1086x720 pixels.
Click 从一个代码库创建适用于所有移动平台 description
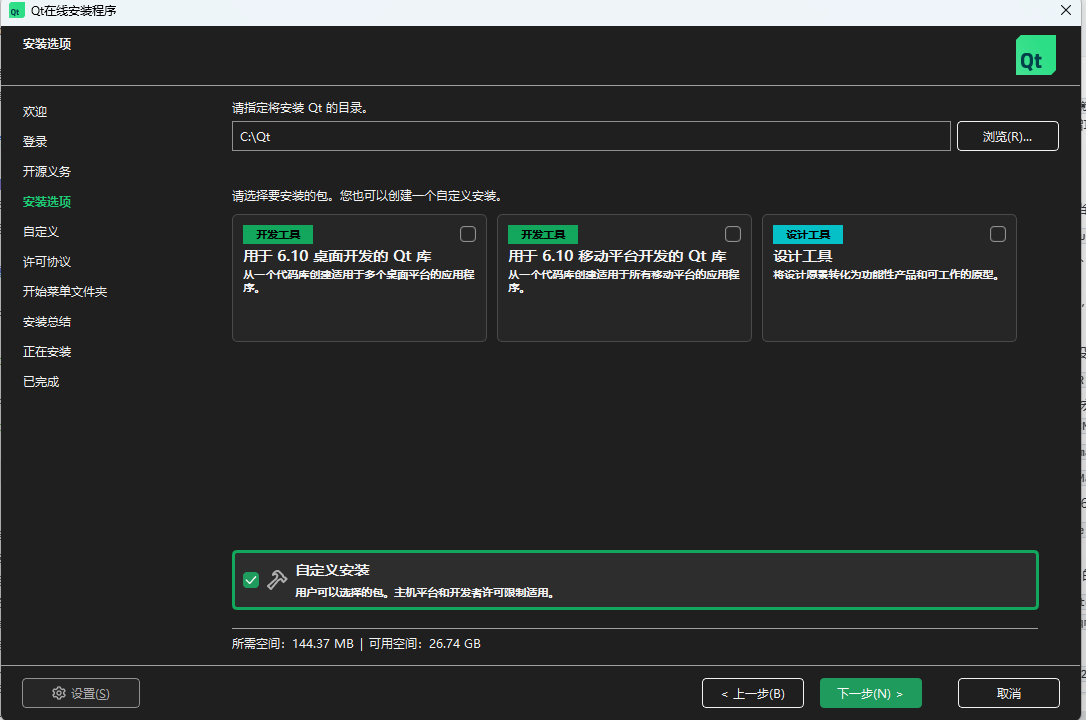623,281
